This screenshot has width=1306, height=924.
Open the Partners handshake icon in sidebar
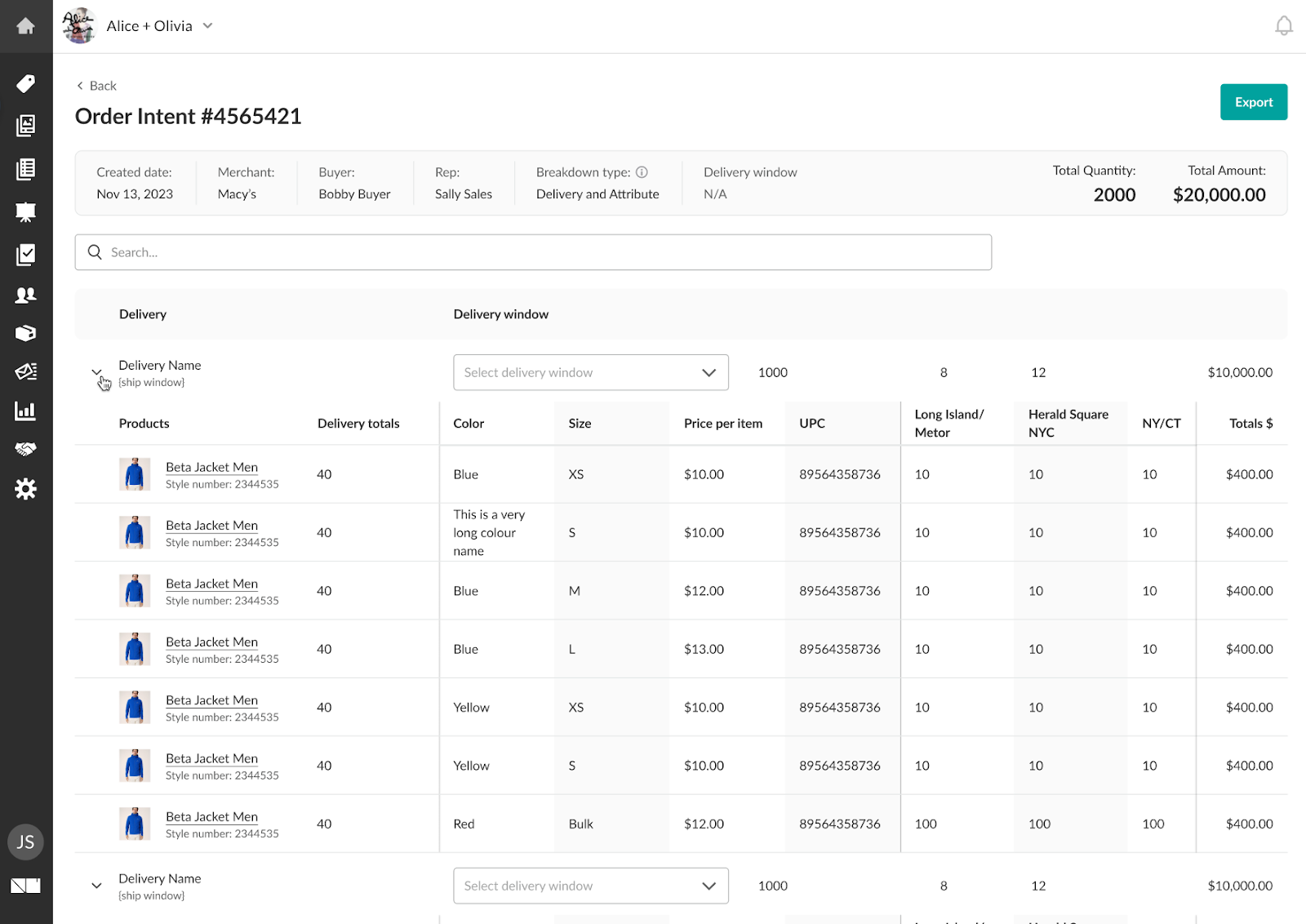click(x=25, y=449)
